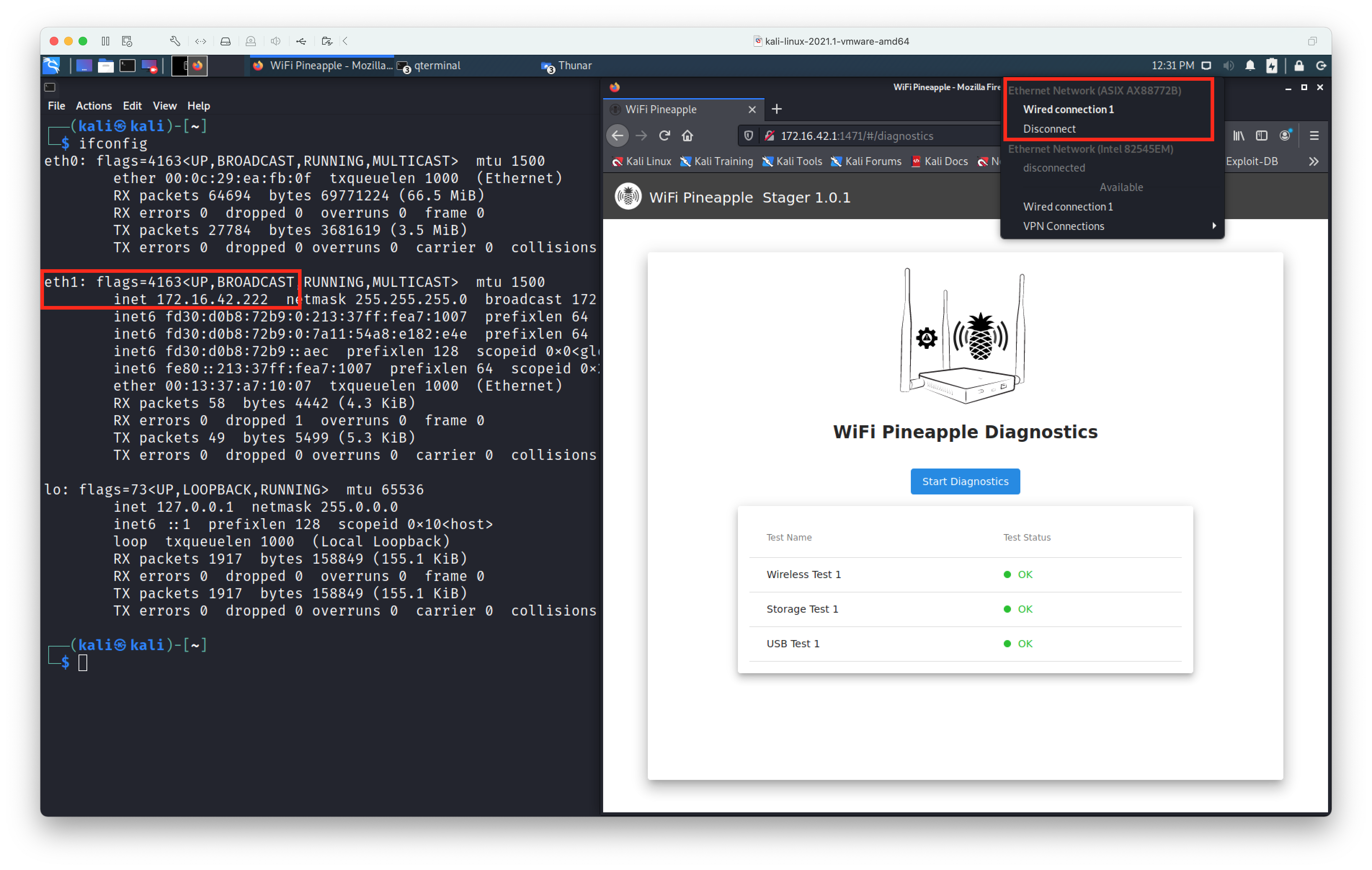1372x870 pixels.
Task: Click the VMware camera device icon
Action: (x=251, y=41)
